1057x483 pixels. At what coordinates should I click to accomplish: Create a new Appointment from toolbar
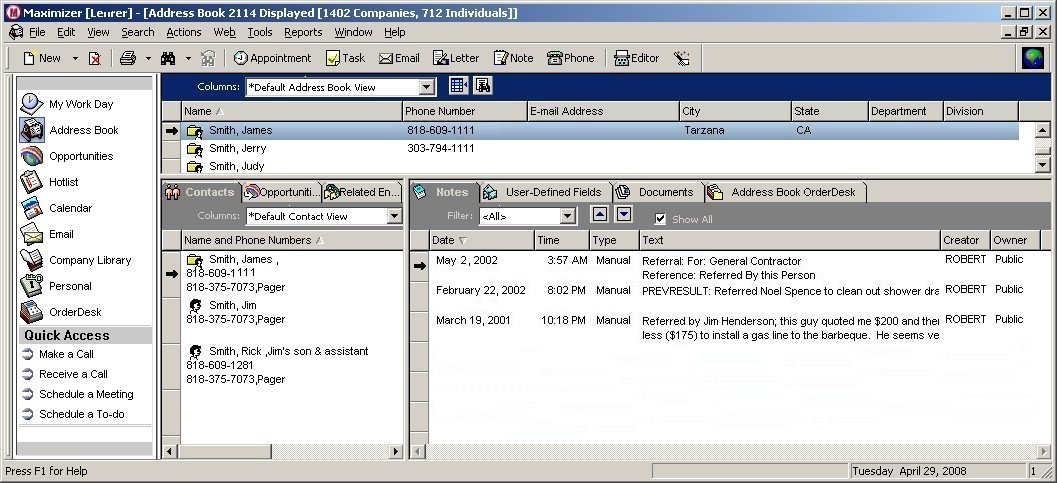coord(272,59)
